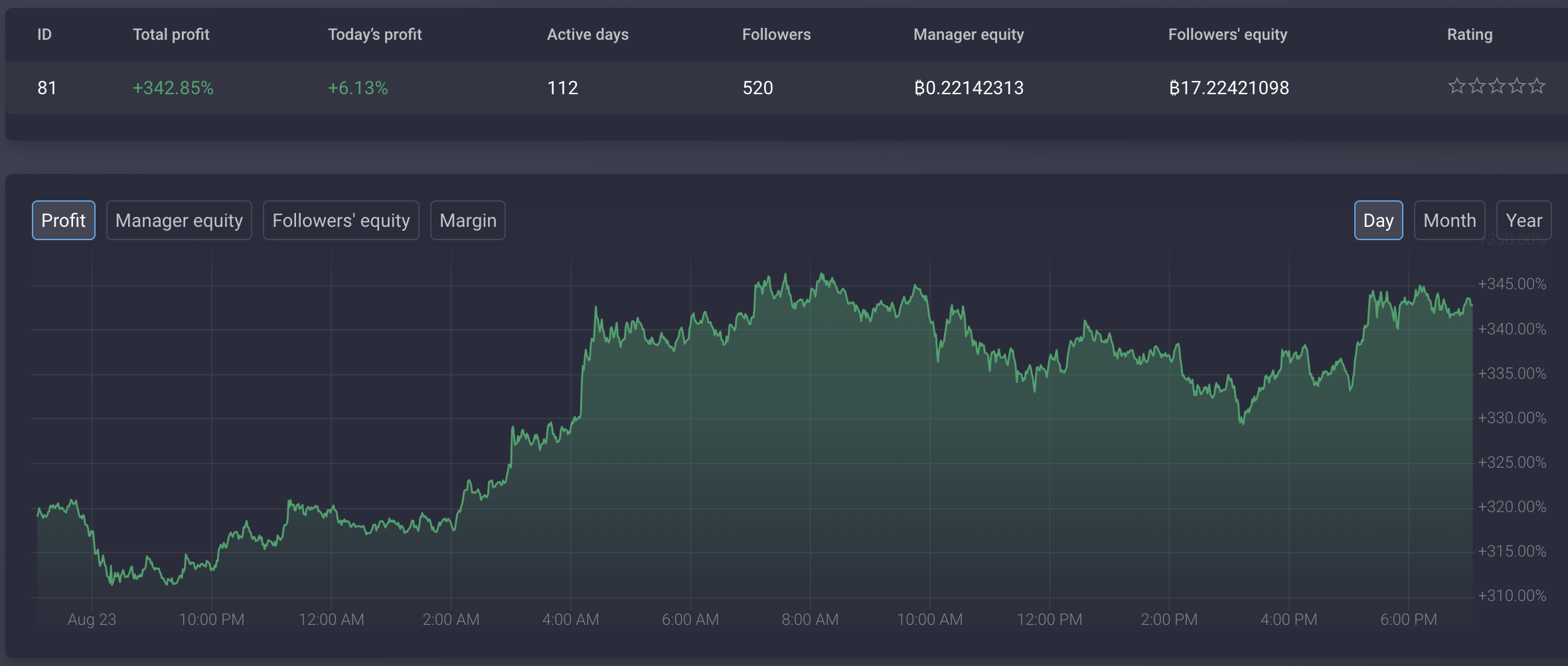Viewport: 1568px width, 666px height.
Task: Sort by Total profit column header
Action: pos(171,34)
